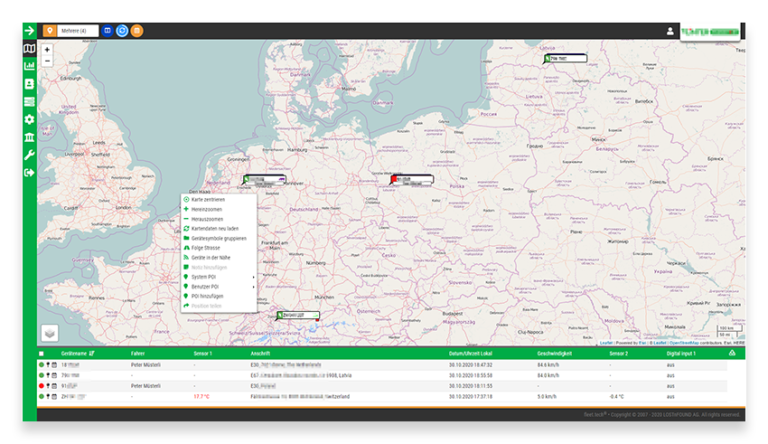
Task: Expand the Benutzer POI submenu
Action: coord(219,287)
